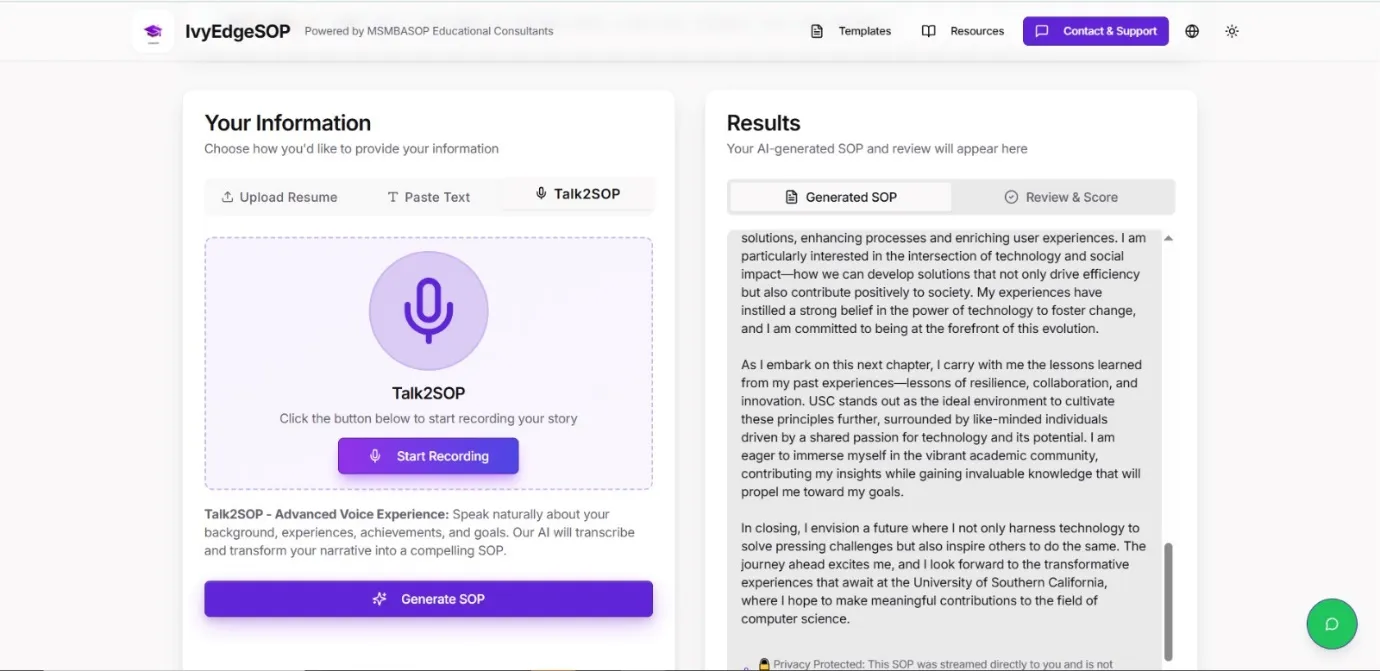Image resolution: width=1380 pixels, height=671 pixels.
Task: Select the Talk2SOP tab
Action: tap(577, 194)
